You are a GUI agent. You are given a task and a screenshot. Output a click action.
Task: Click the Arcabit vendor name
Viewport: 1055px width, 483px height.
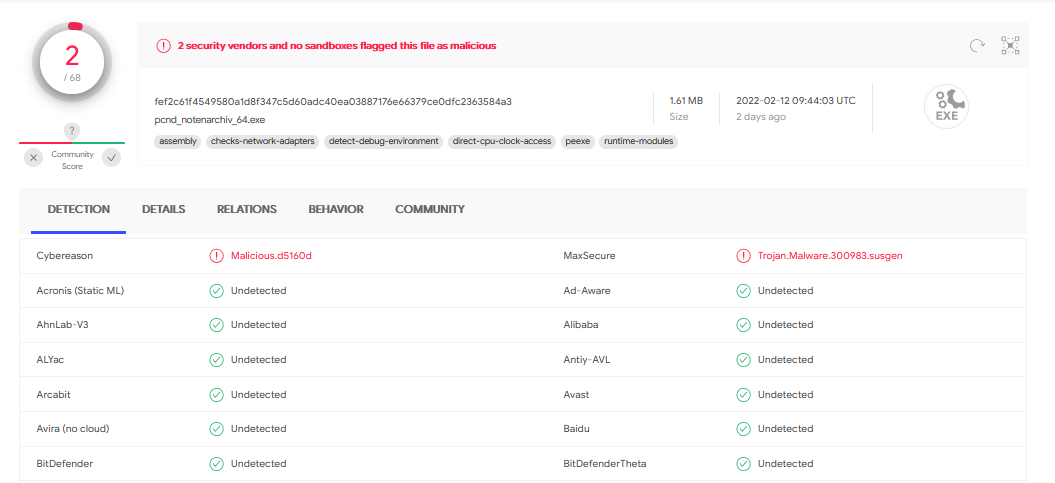[x=53, y=394]
